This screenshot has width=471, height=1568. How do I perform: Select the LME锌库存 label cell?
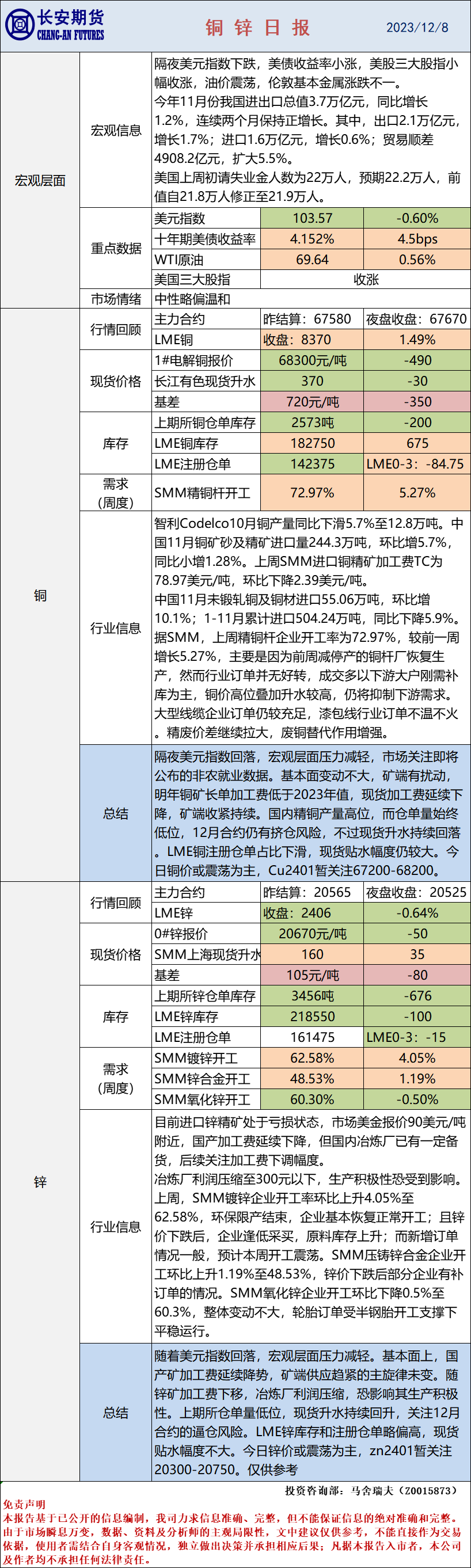[x=206, y=1017]
